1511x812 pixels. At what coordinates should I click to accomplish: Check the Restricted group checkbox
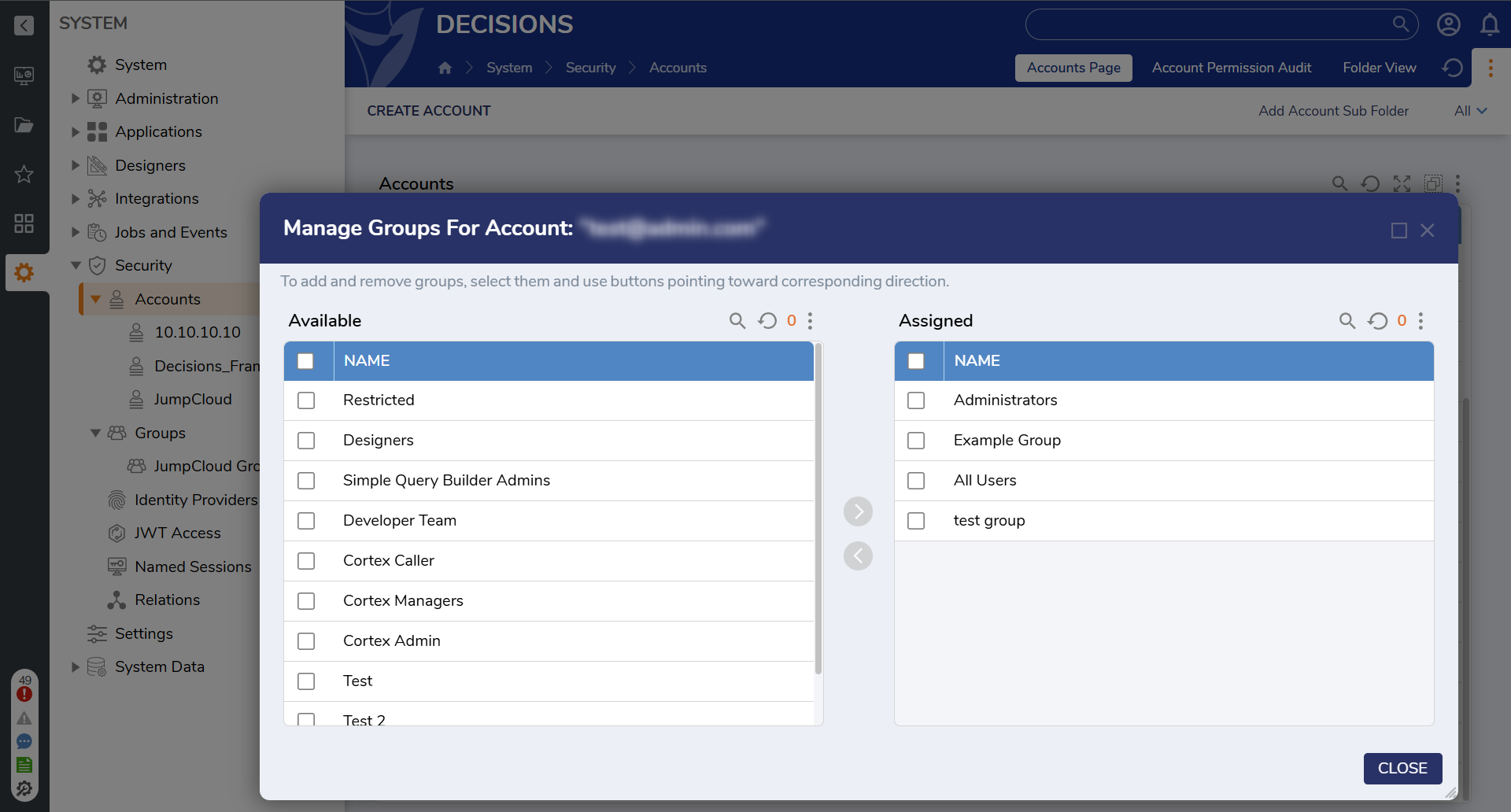pyautogui.click(x=306, y=400)
